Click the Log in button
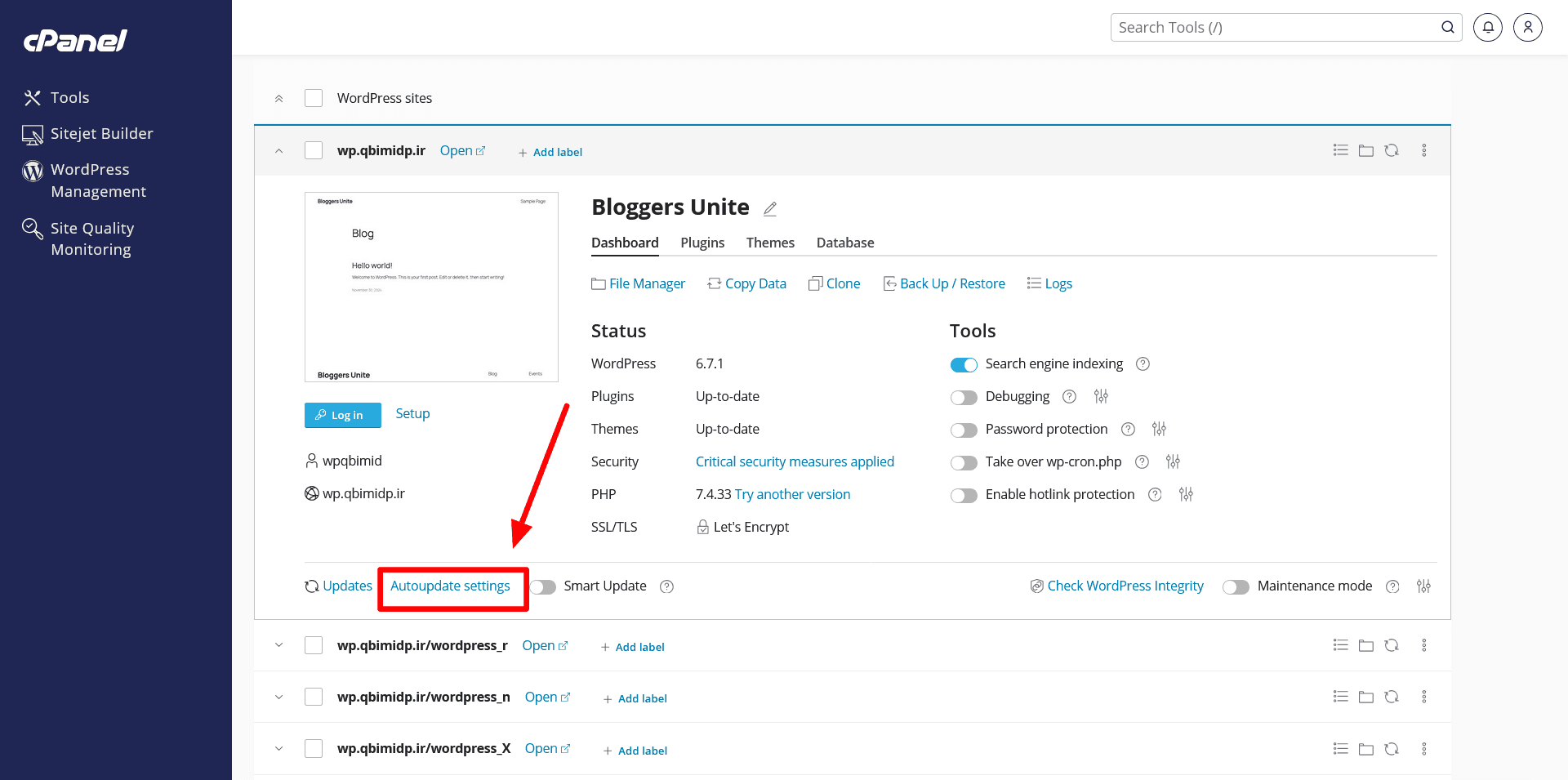This screenshot has width=1568, height=780. [x=343, y=415]
